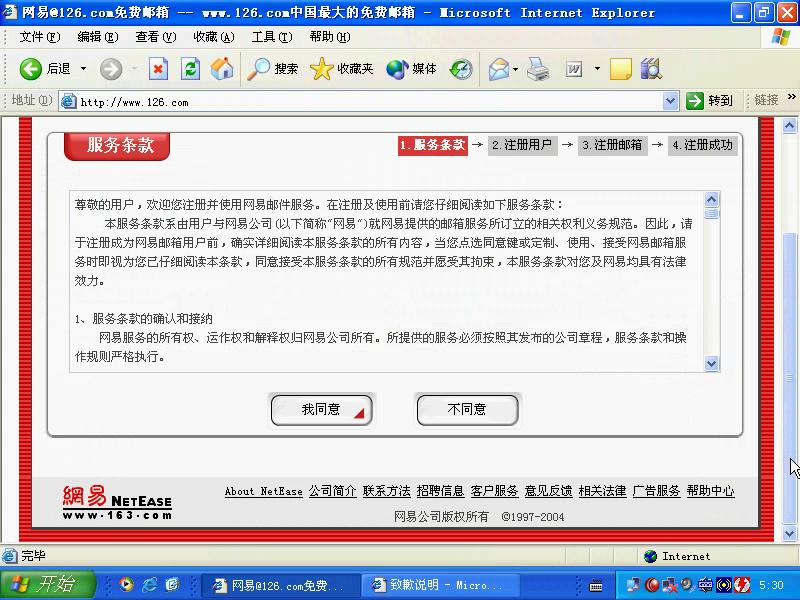The width and height of the screenshot is (800, 600).
Task: Click the page vertical scrollbar thumb
Action: pyautogui.click(x=789, y=378)
